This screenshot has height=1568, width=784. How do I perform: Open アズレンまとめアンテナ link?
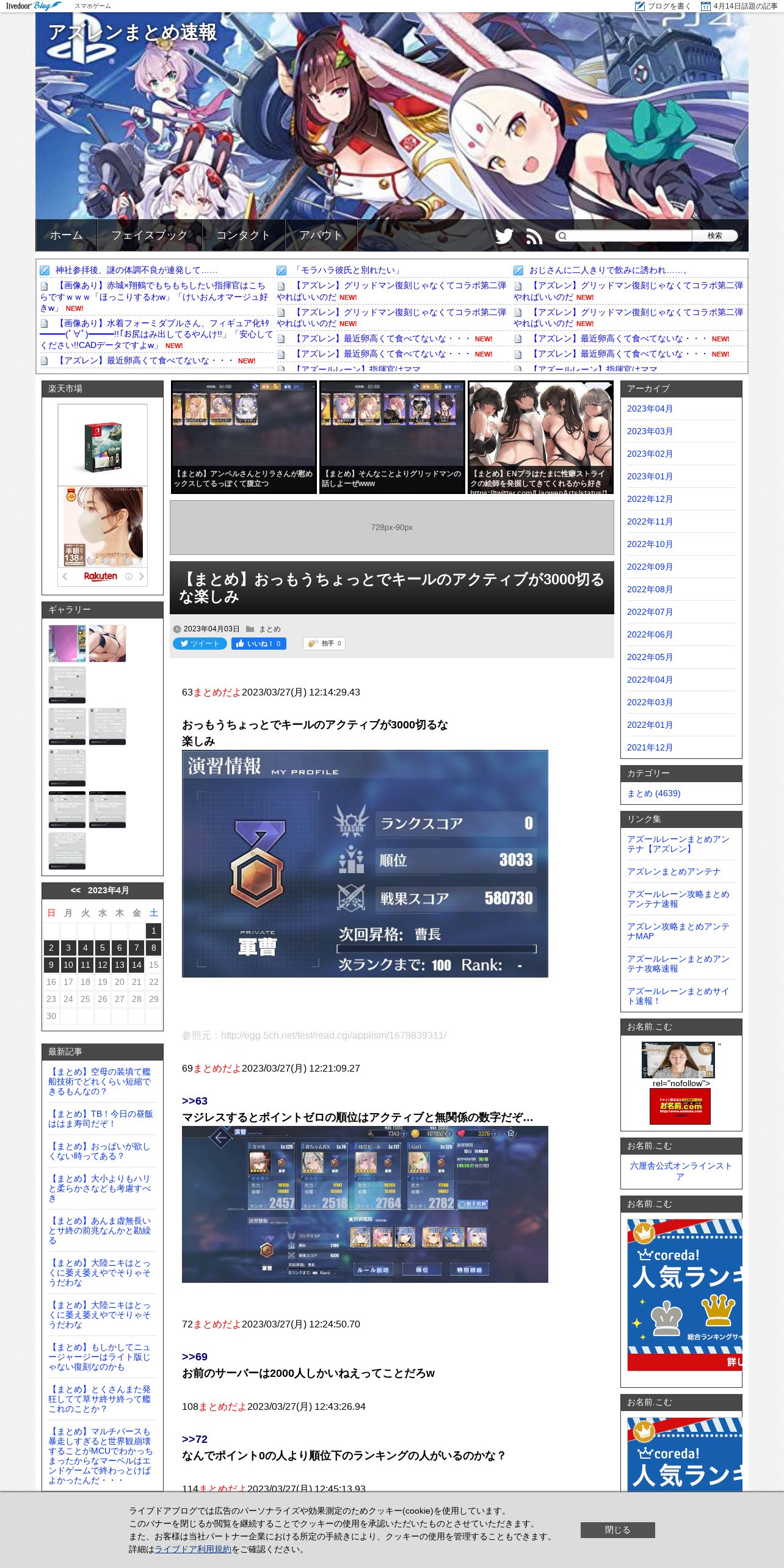coord(674,871)
